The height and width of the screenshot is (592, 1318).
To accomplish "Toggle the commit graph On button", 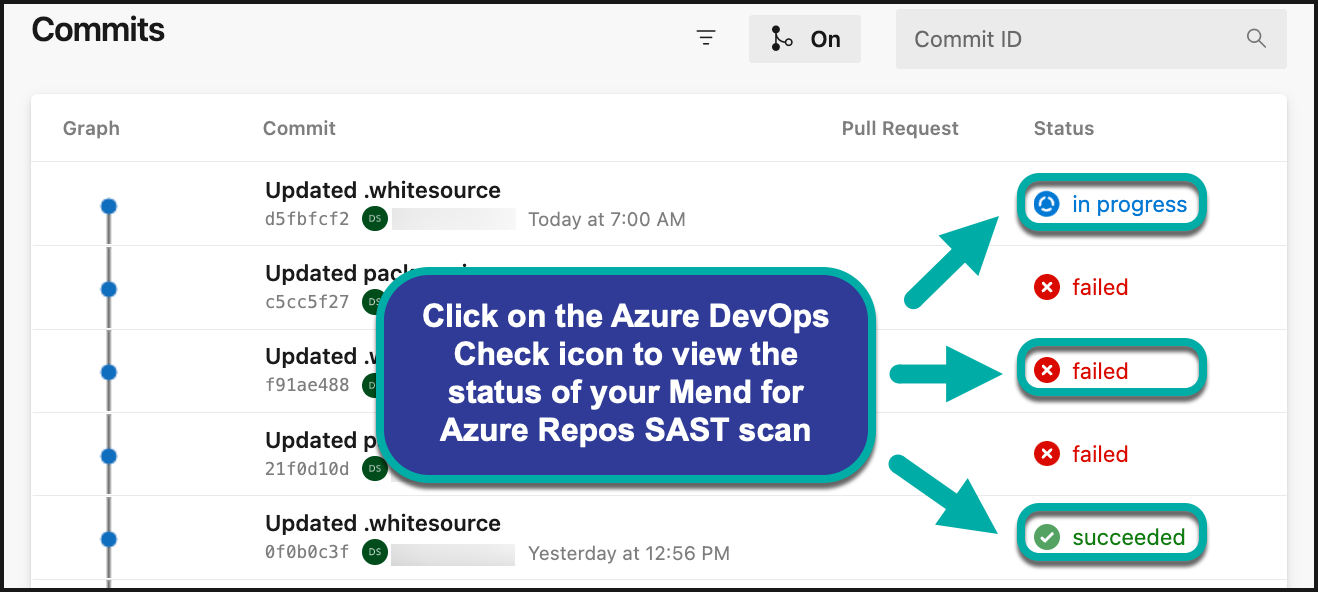I will click(x=804, y=39).
